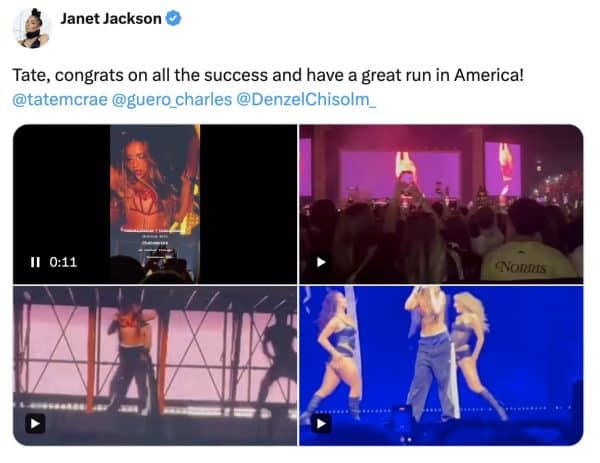Open Janet Jackson's profile avatar

(x=32, y=28)
